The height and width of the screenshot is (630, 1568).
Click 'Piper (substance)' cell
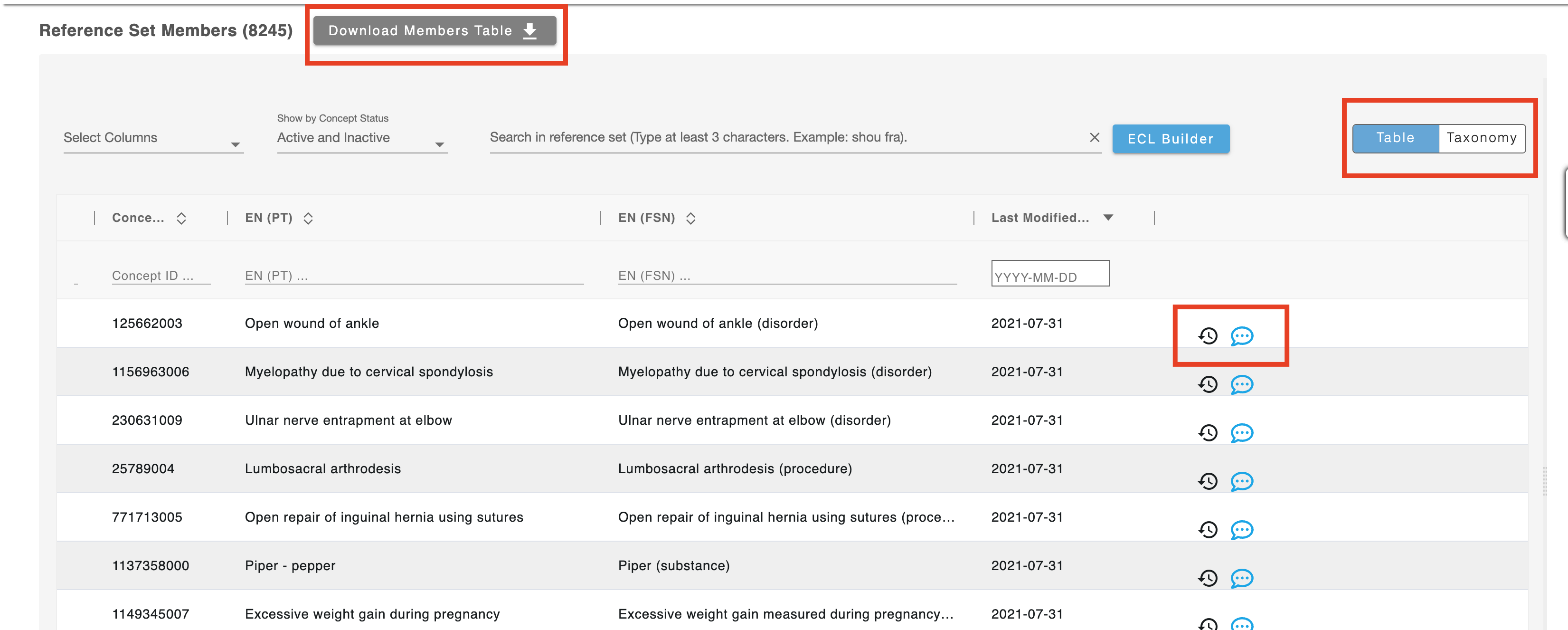673,565
